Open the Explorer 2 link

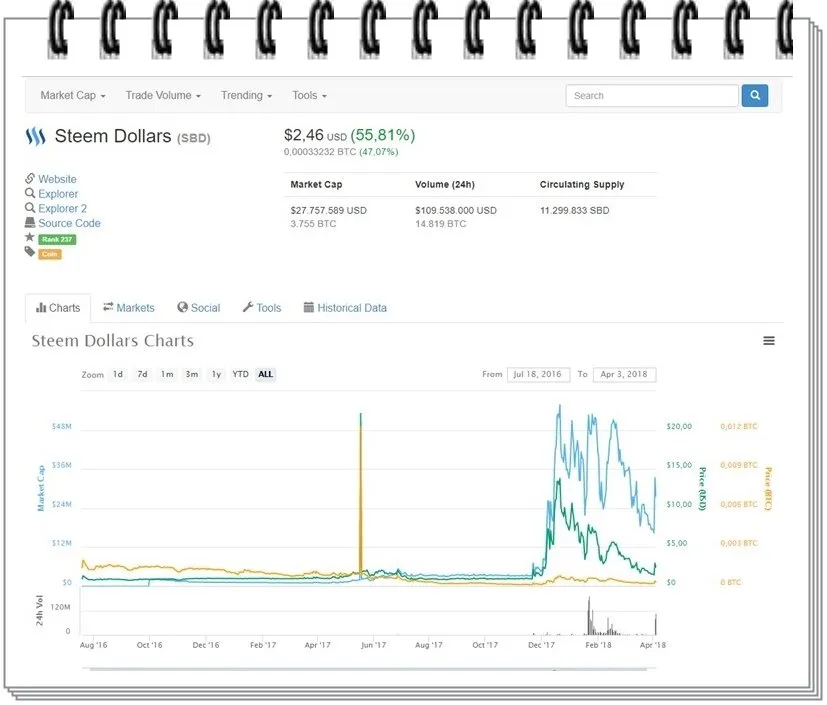(62, 208)
